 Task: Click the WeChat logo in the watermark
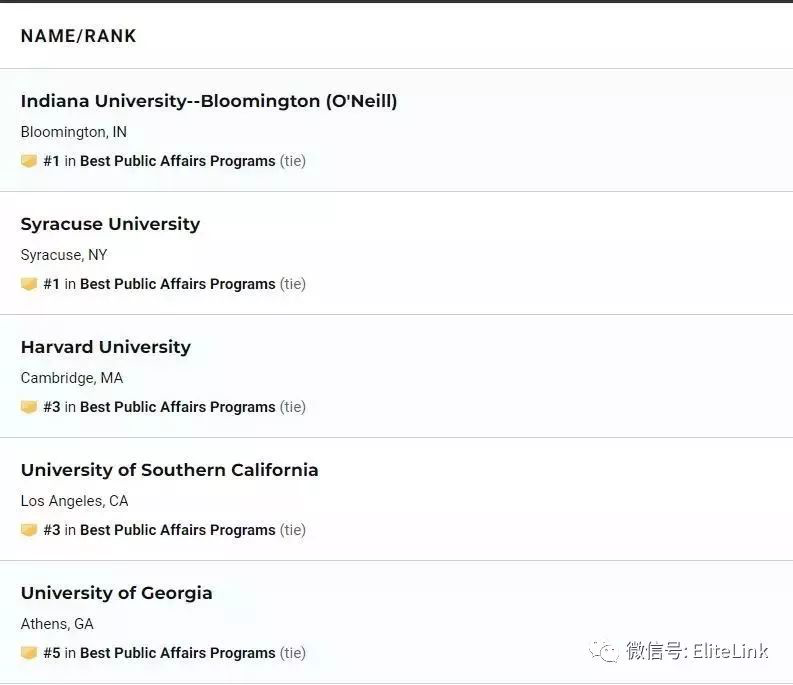[x=604, y=652]
